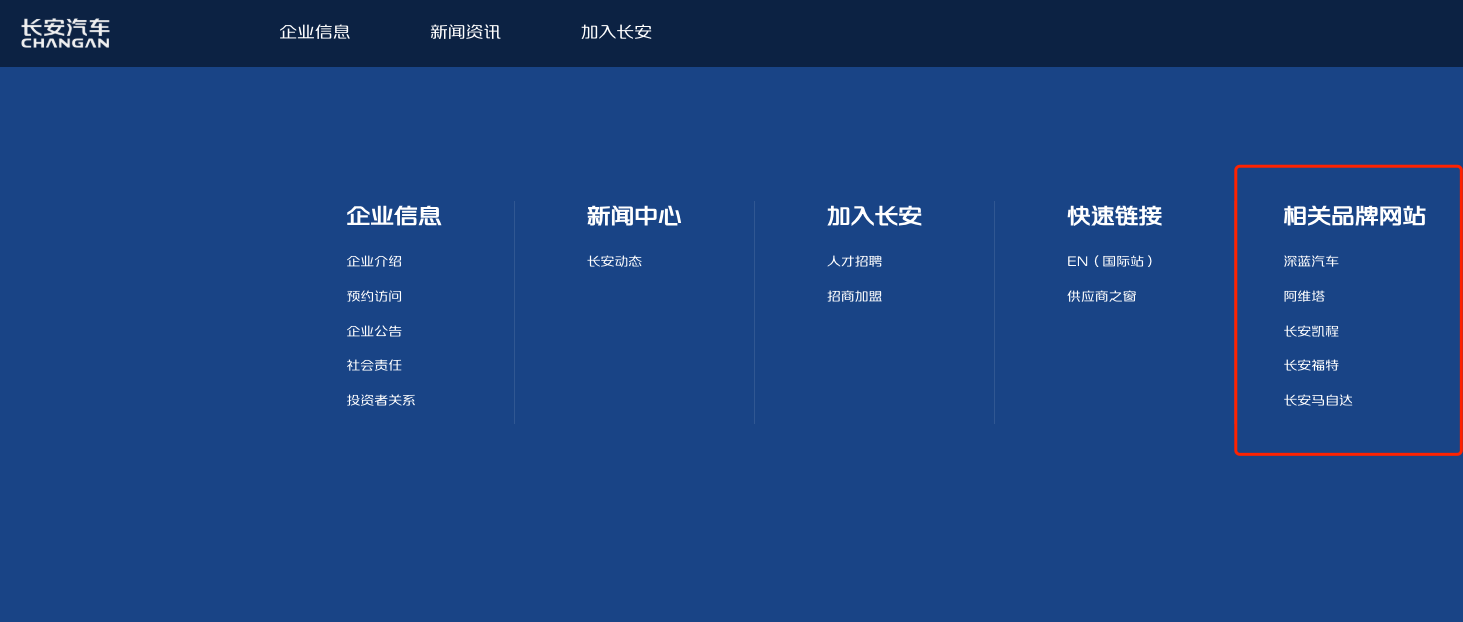Open 新闻资讯 in top navigation bar
The height and width of the screenshot is (622, 1463).
pos(465,32)
